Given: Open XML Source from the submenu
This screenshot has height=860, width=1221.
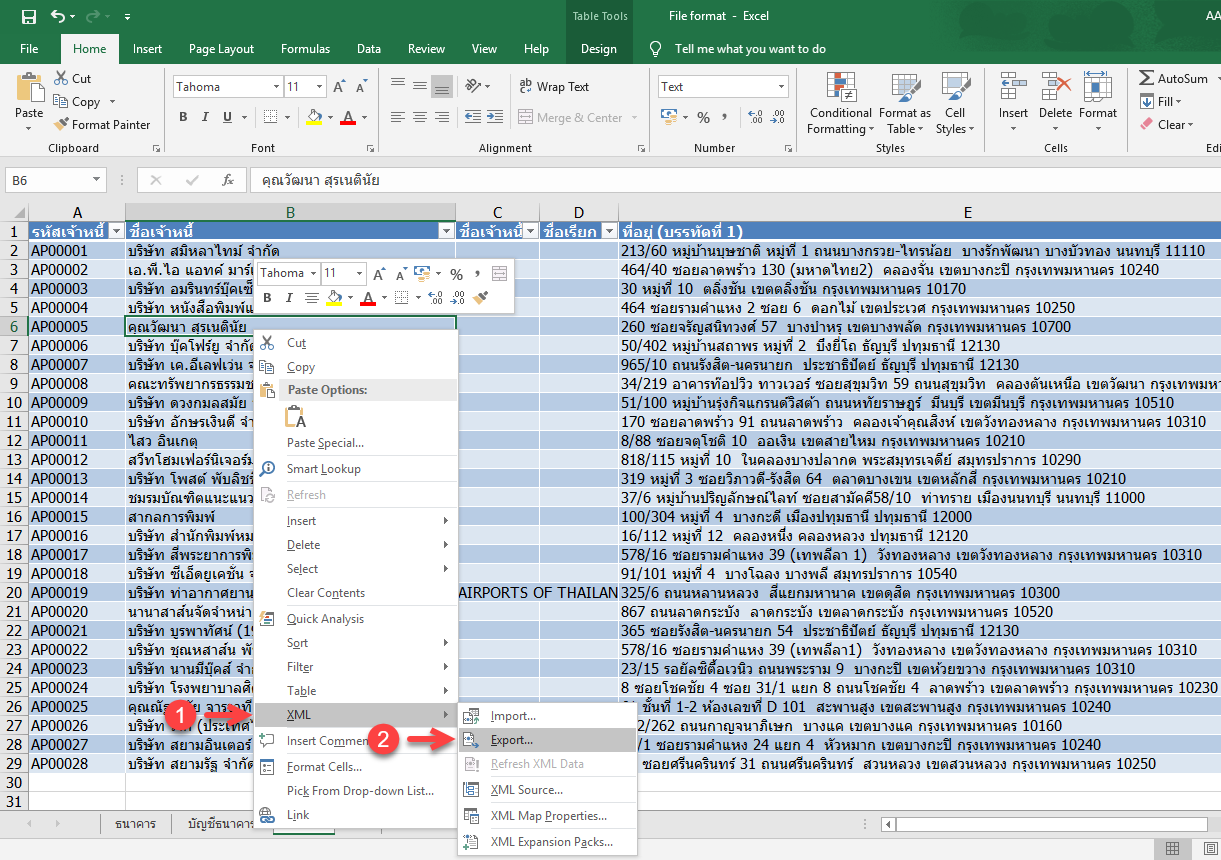Looking at the screenshot, I should point(546,790).
